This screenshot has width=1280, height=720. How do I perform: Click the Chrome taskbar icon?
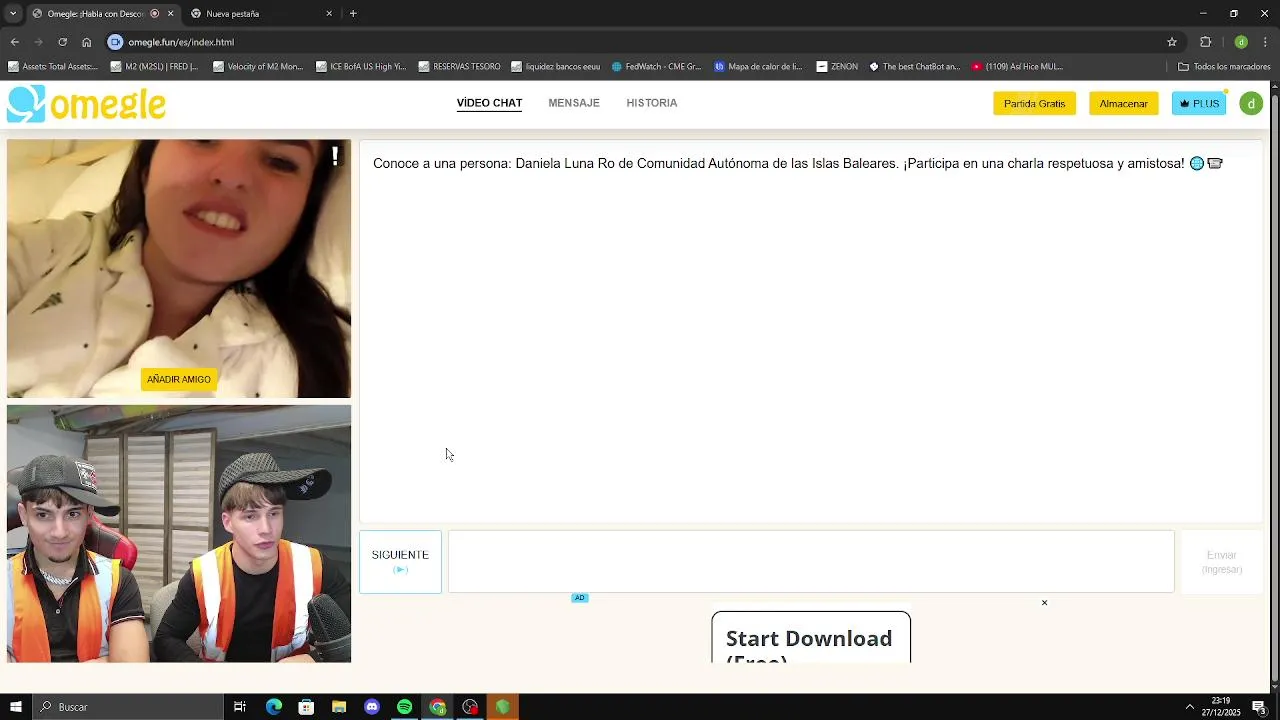click(437, 707)
